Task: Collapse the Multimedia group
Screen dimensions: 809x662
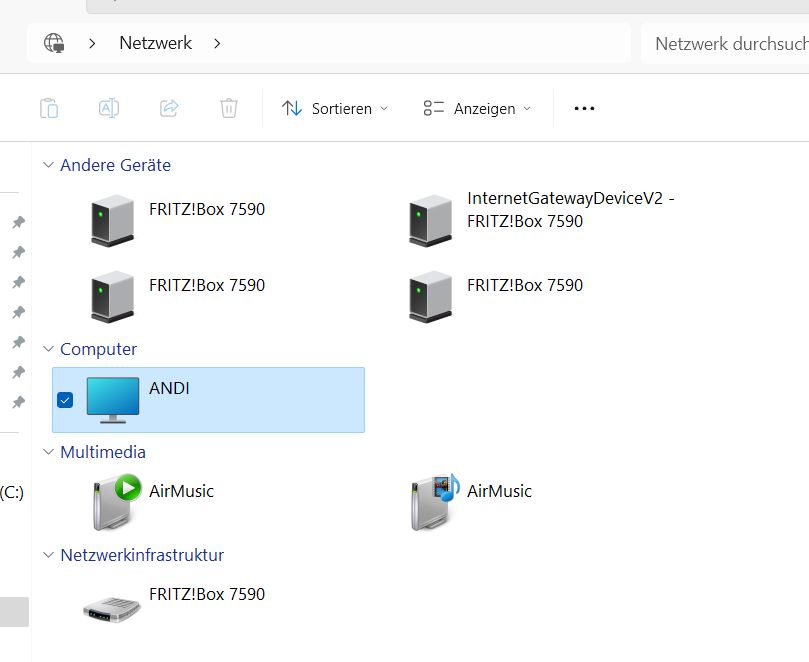Action: (48, 452)
